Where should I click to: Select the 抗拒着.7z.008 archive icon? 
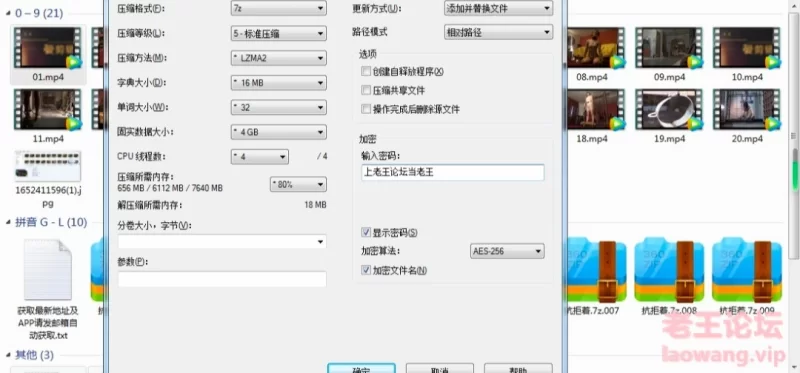point(669,269)
